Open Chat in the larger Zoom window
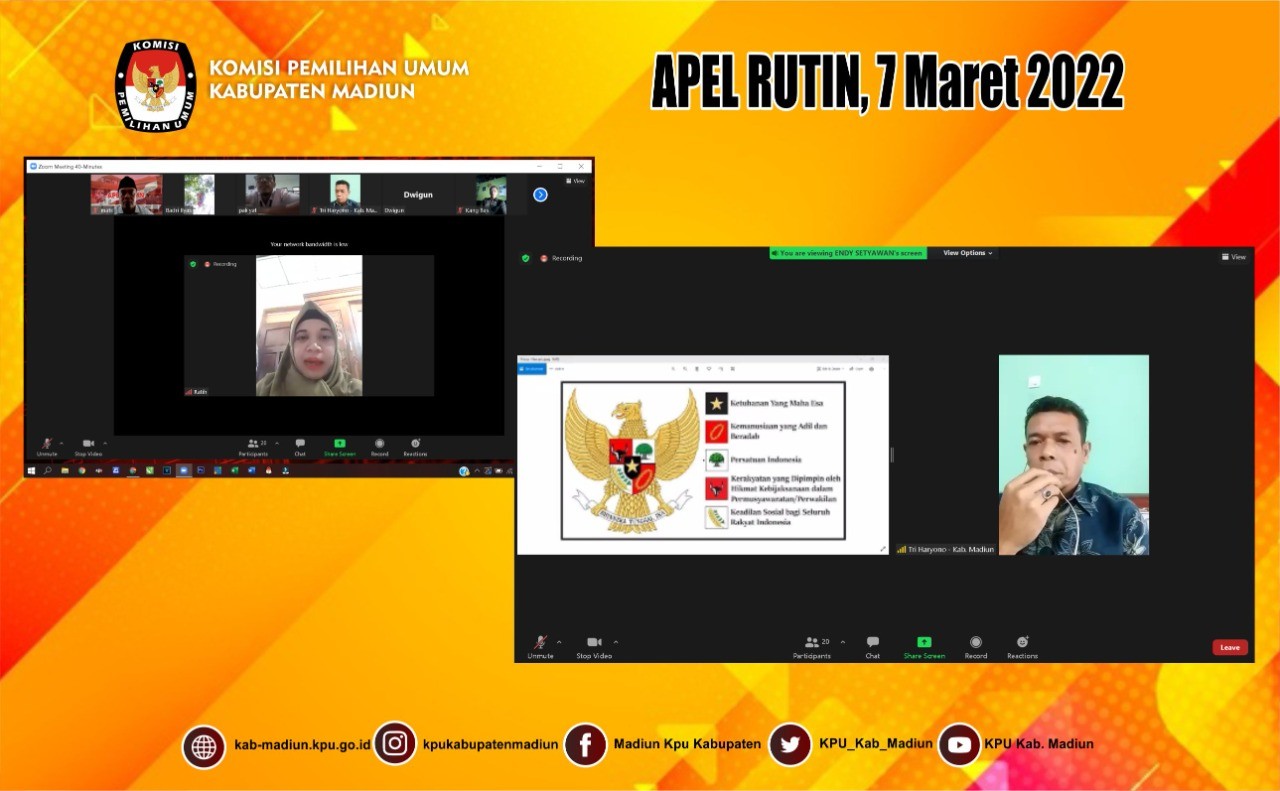Screen dimensions: 1280x791 point(873,644)
